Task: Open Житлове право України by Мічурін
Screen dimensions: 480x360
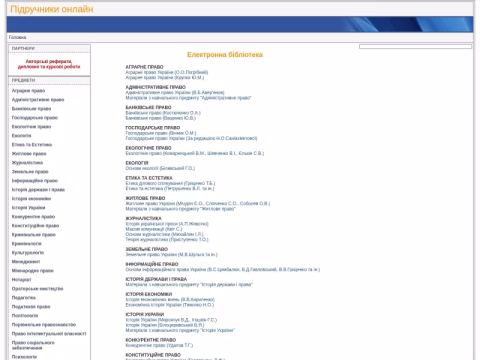Action: [198, 204]
